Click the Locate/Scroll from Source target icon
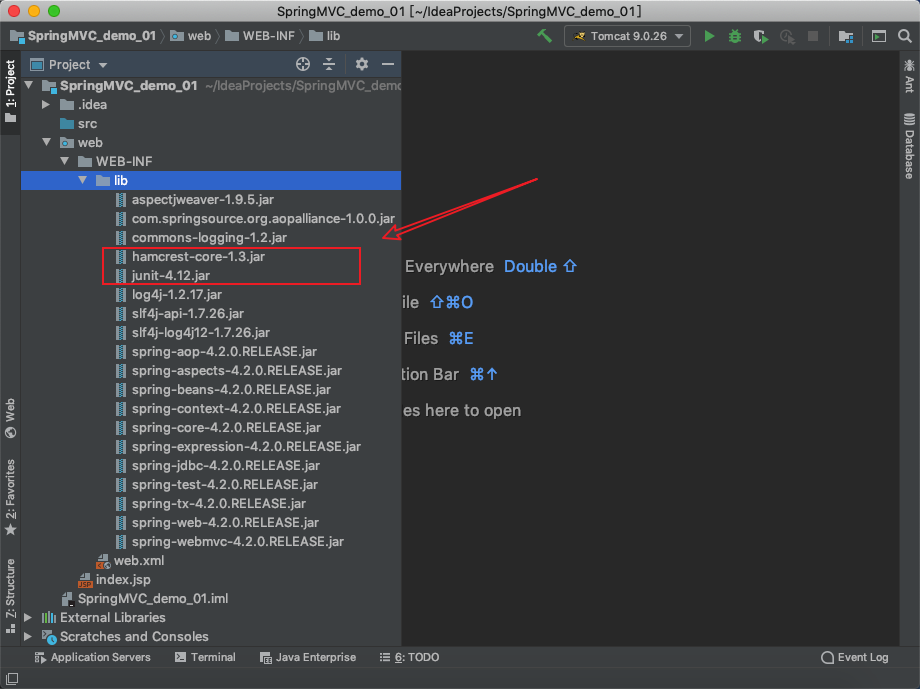The width and height of the screenshot is (920, 689). point(303,64)
